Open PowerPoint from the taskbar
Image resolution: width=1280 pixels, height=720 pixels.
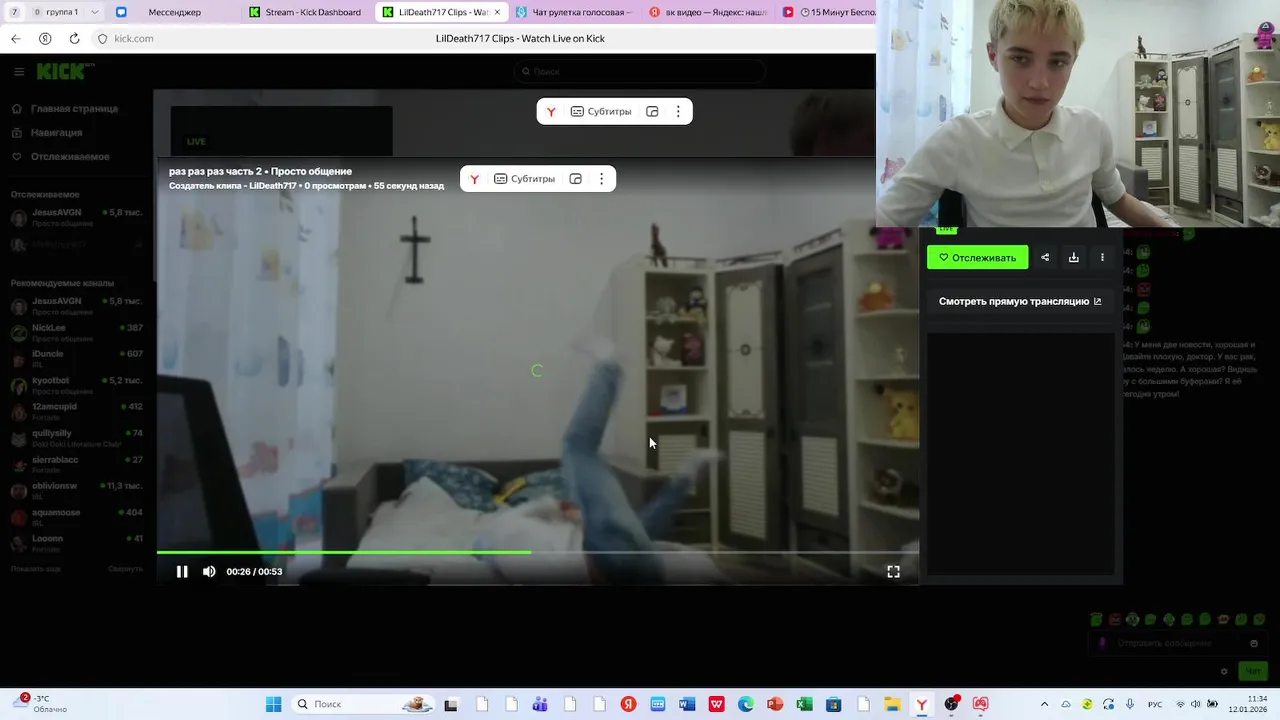tap(775, 704)
